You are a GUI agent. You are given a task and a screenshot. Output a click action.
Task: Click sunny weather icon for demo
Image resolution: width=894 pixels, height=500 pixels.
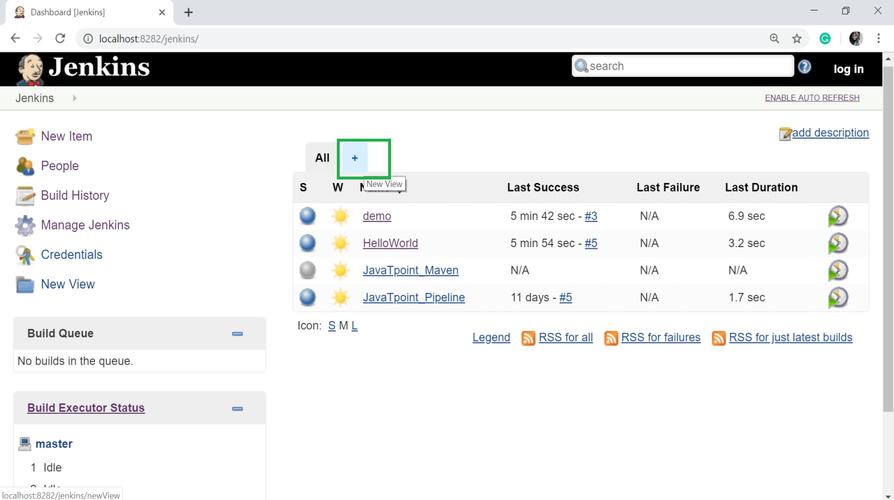click(x=340, y=216)
